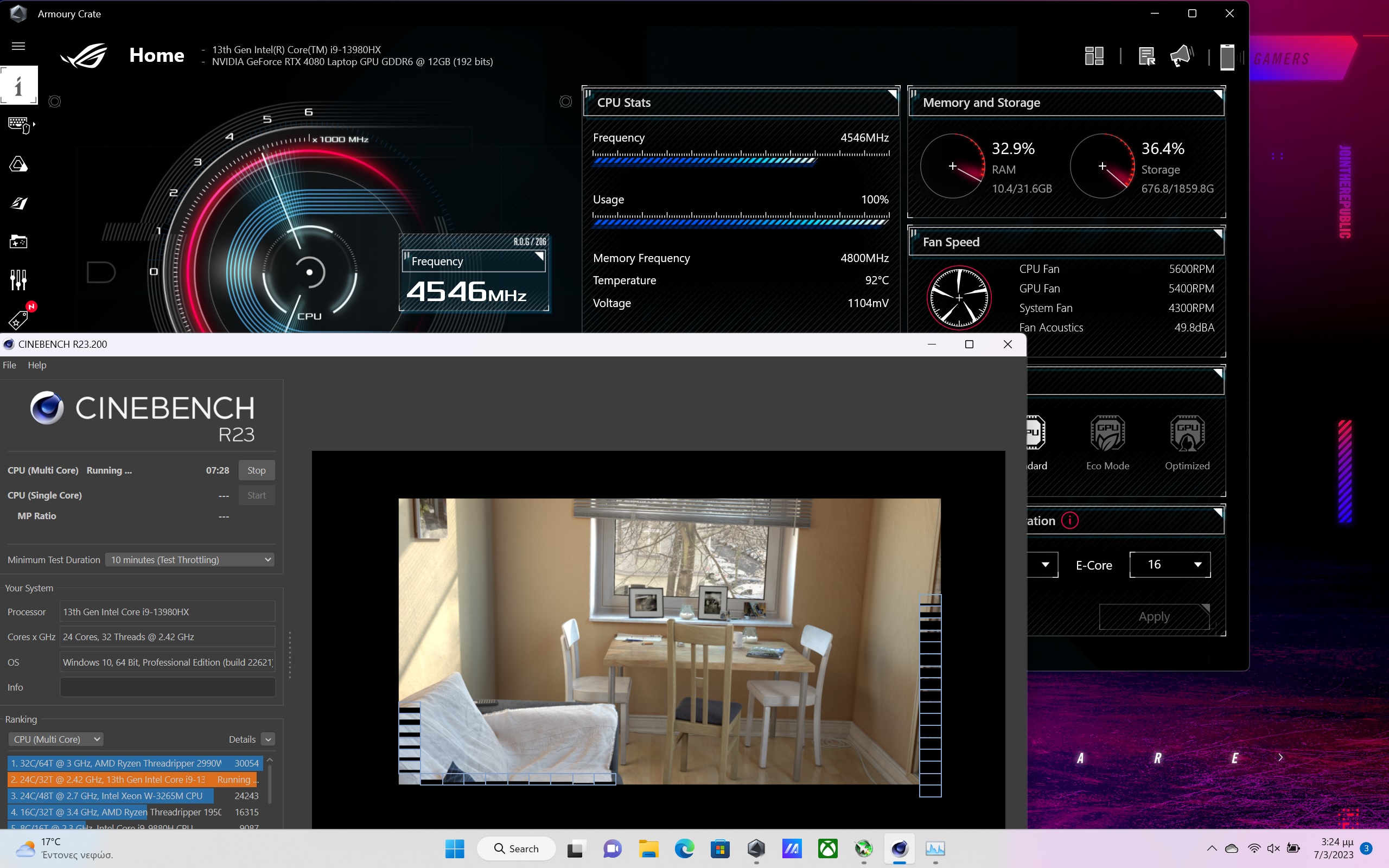Image resolution: width=1389 pixels, height=868 pixels.
Task: Open the Cinebench File menu
Action: (10, 365)
